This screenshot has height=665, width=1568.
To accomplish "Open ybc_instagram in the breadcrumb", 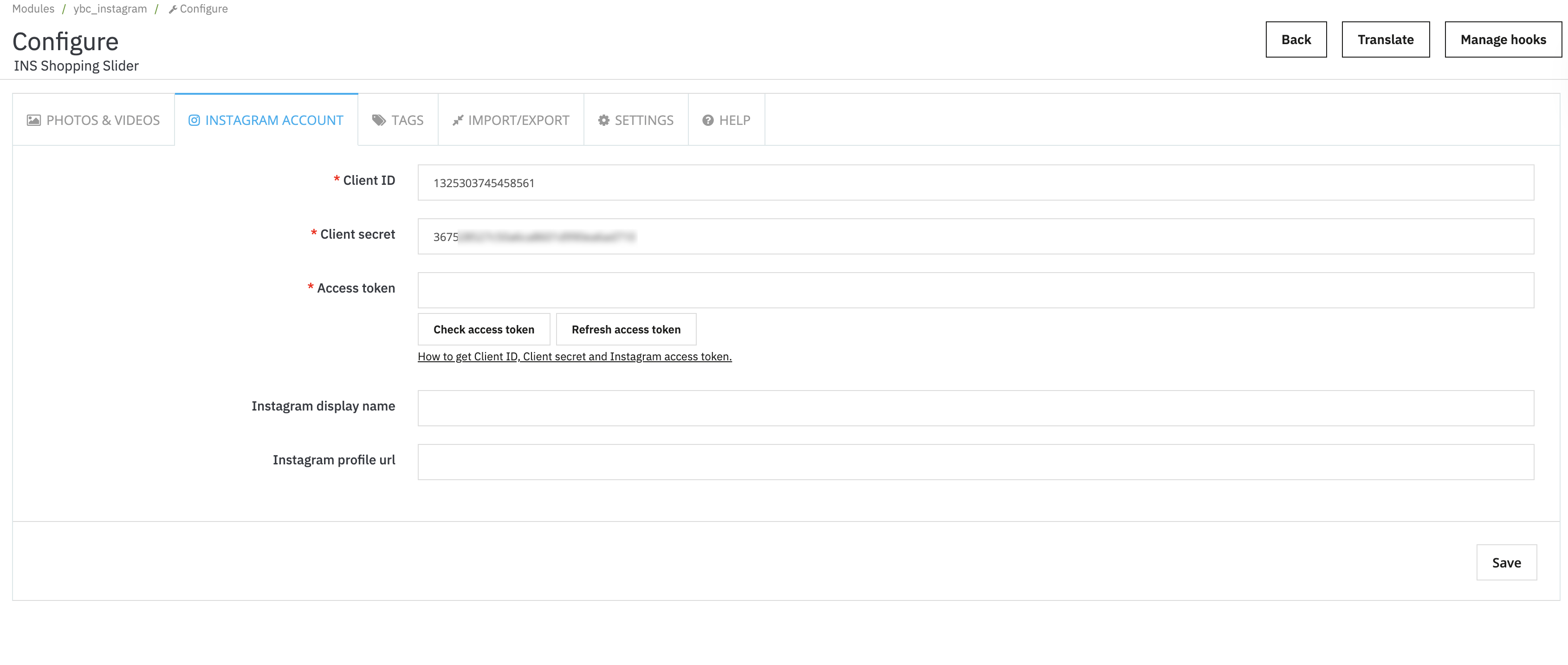I will tap(110, 9).
